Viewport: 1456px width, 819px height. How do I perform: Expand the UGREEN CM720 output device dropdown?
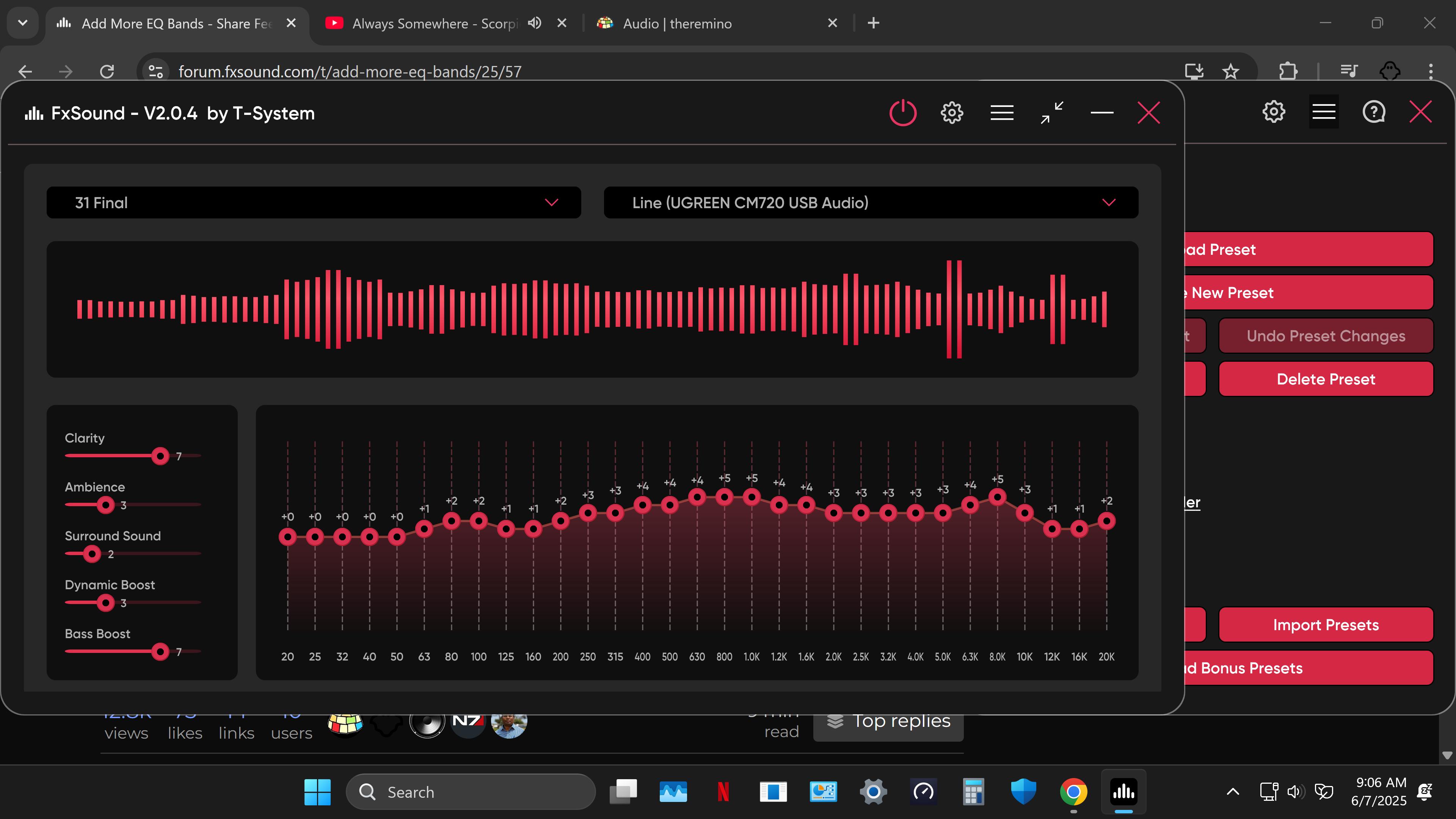(x=871, y=202)
